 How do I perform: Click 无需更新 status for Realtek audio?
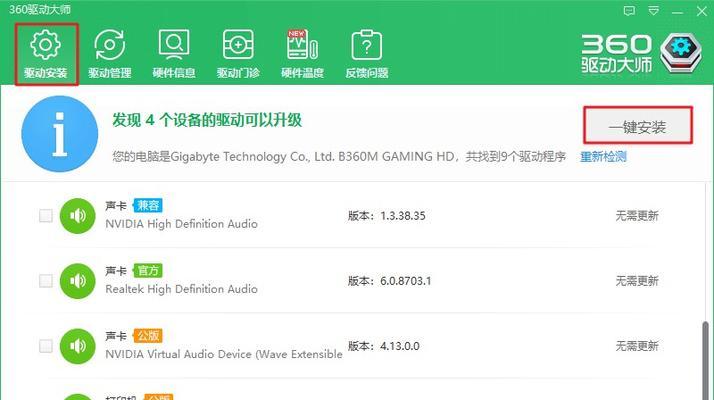click(x=637, y=281)
